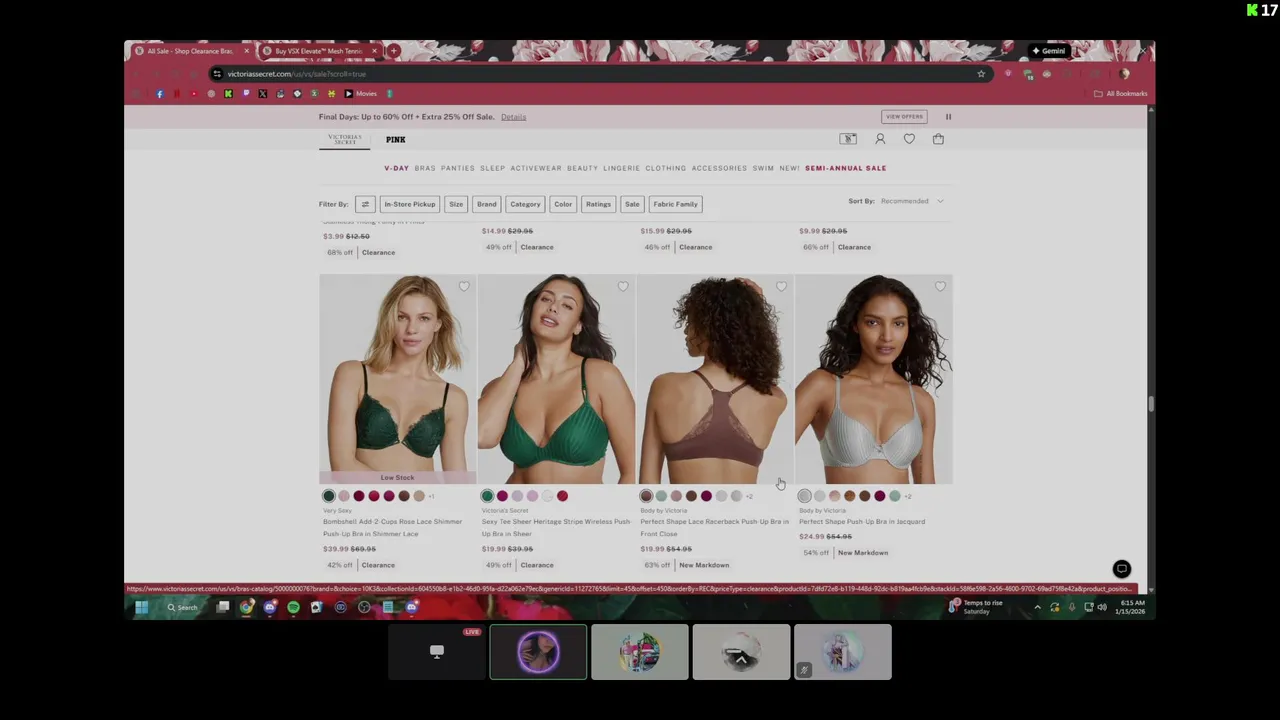Viewport: 1280px width, 720px height.
Task: Select the red swatch on Sexy Tee bra
Action: click(x=562, y=496)
